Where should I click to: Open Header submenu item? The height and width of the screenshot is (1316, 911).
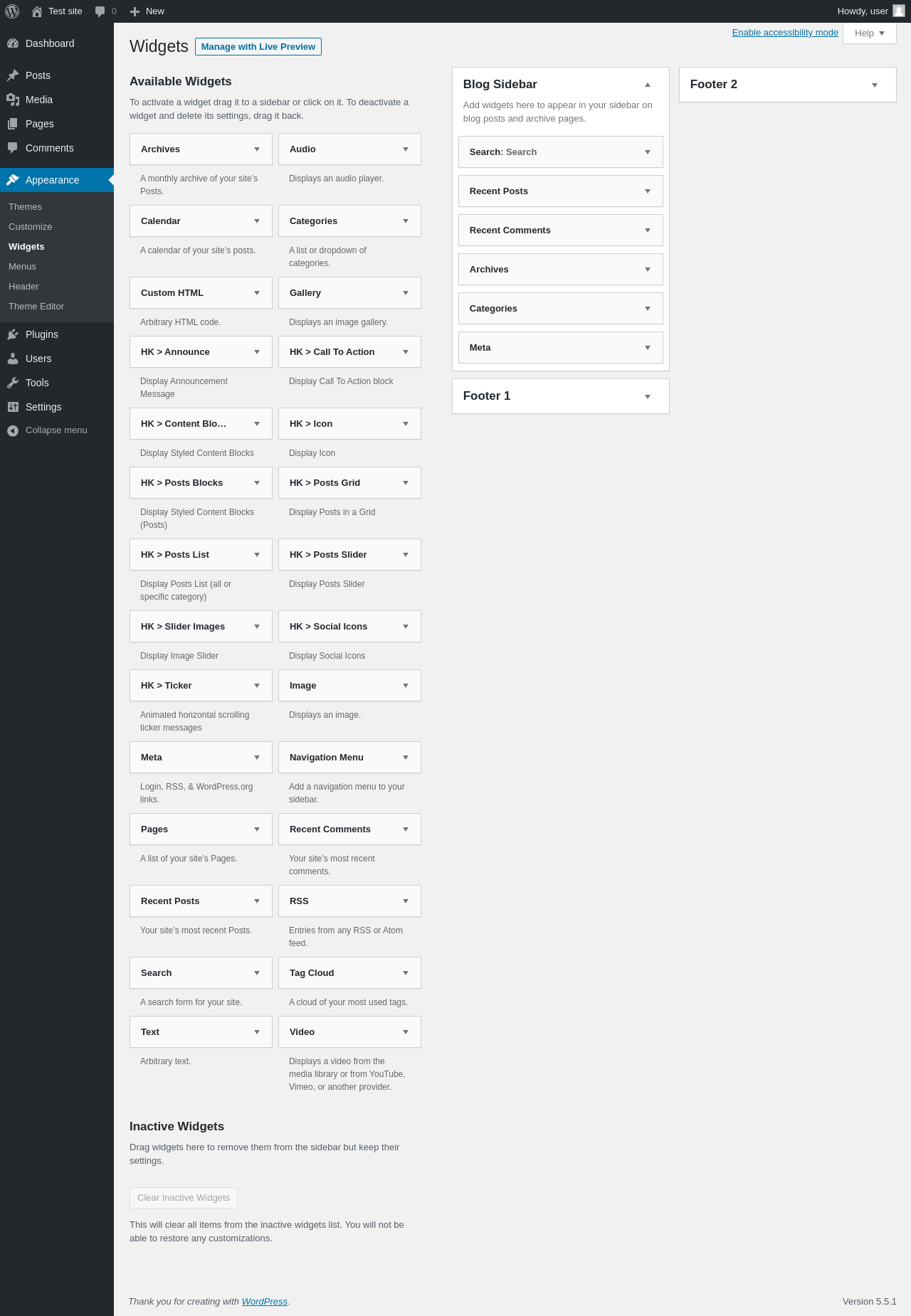tap(23, 287)
